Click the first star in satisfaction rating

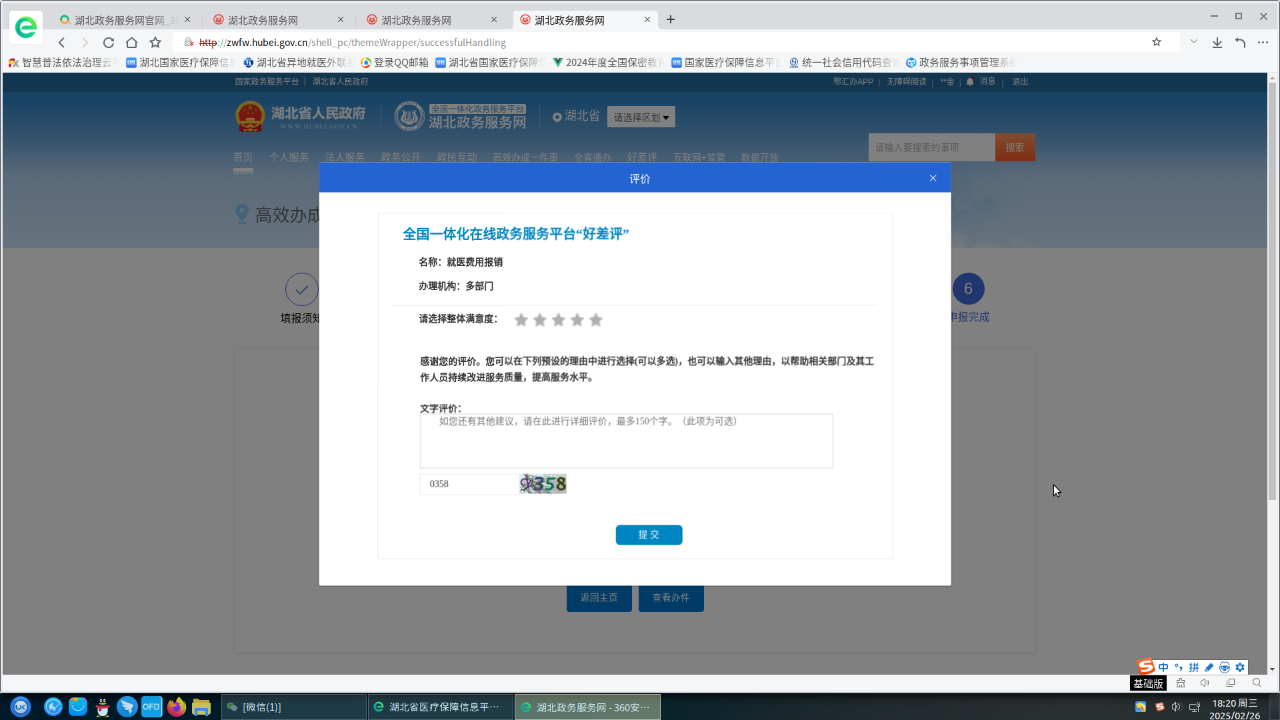tap(521, 320)
